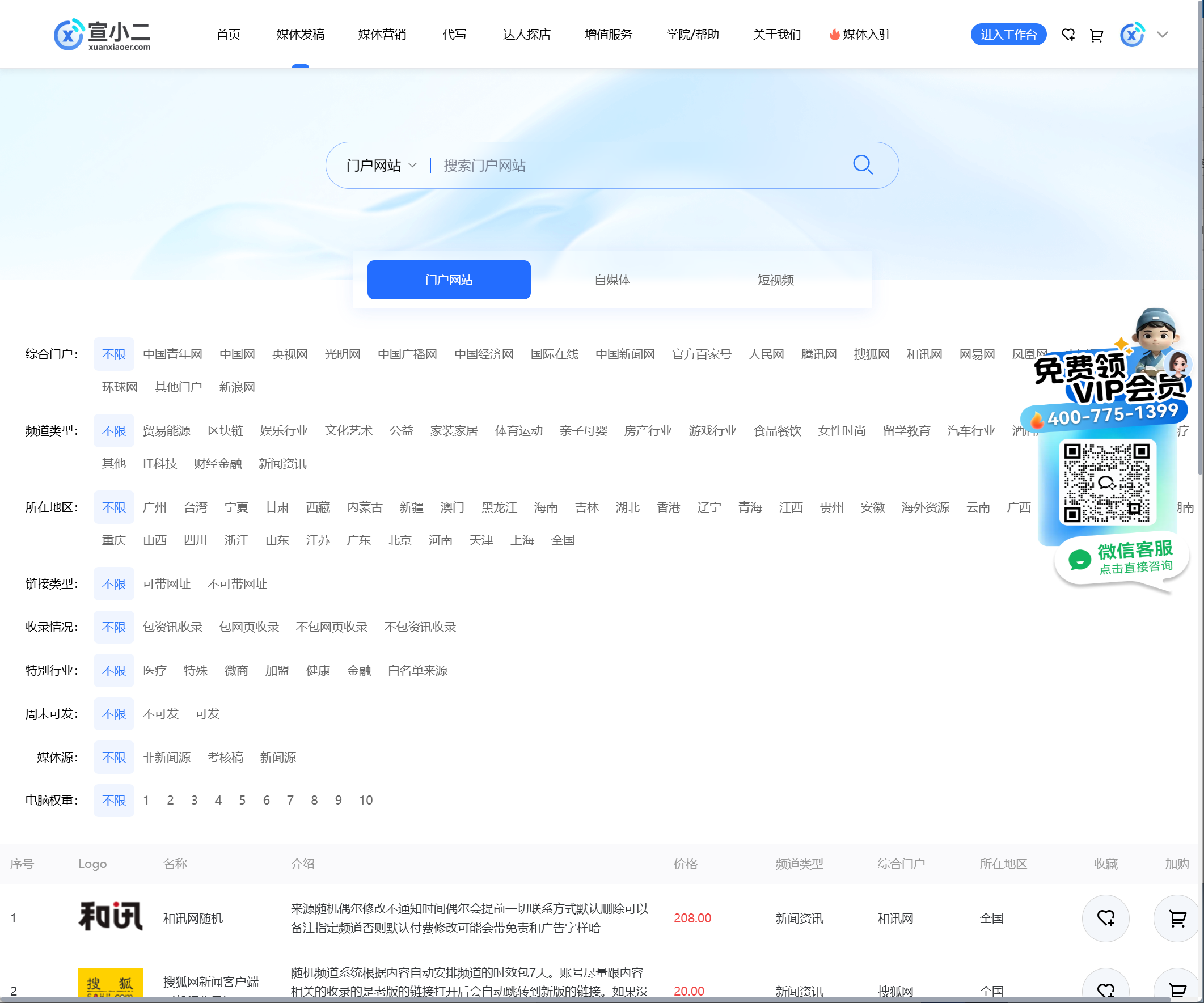Select the 门户网站 tab

tap(449, 280)
